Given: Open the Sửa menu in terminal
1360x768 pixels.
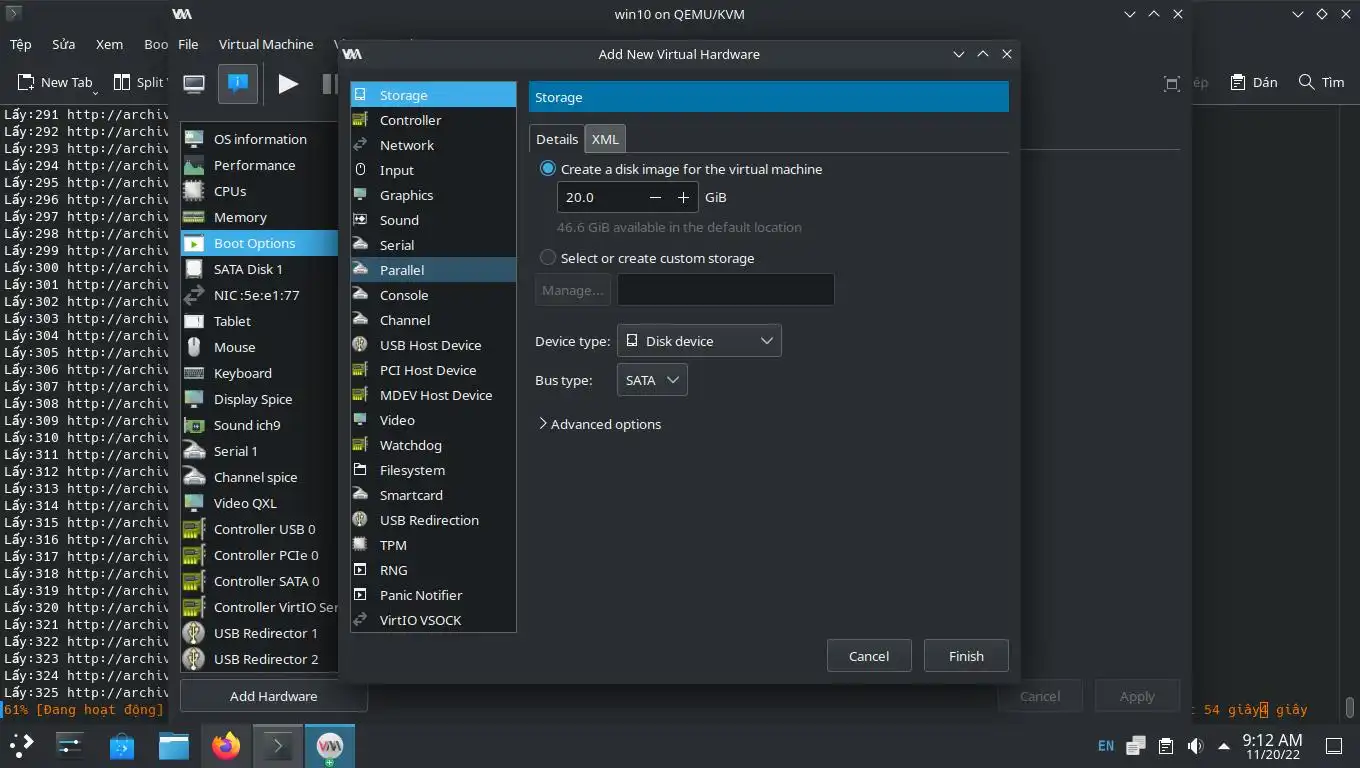Looking at the screenshot, I should [x=64, y=44].
